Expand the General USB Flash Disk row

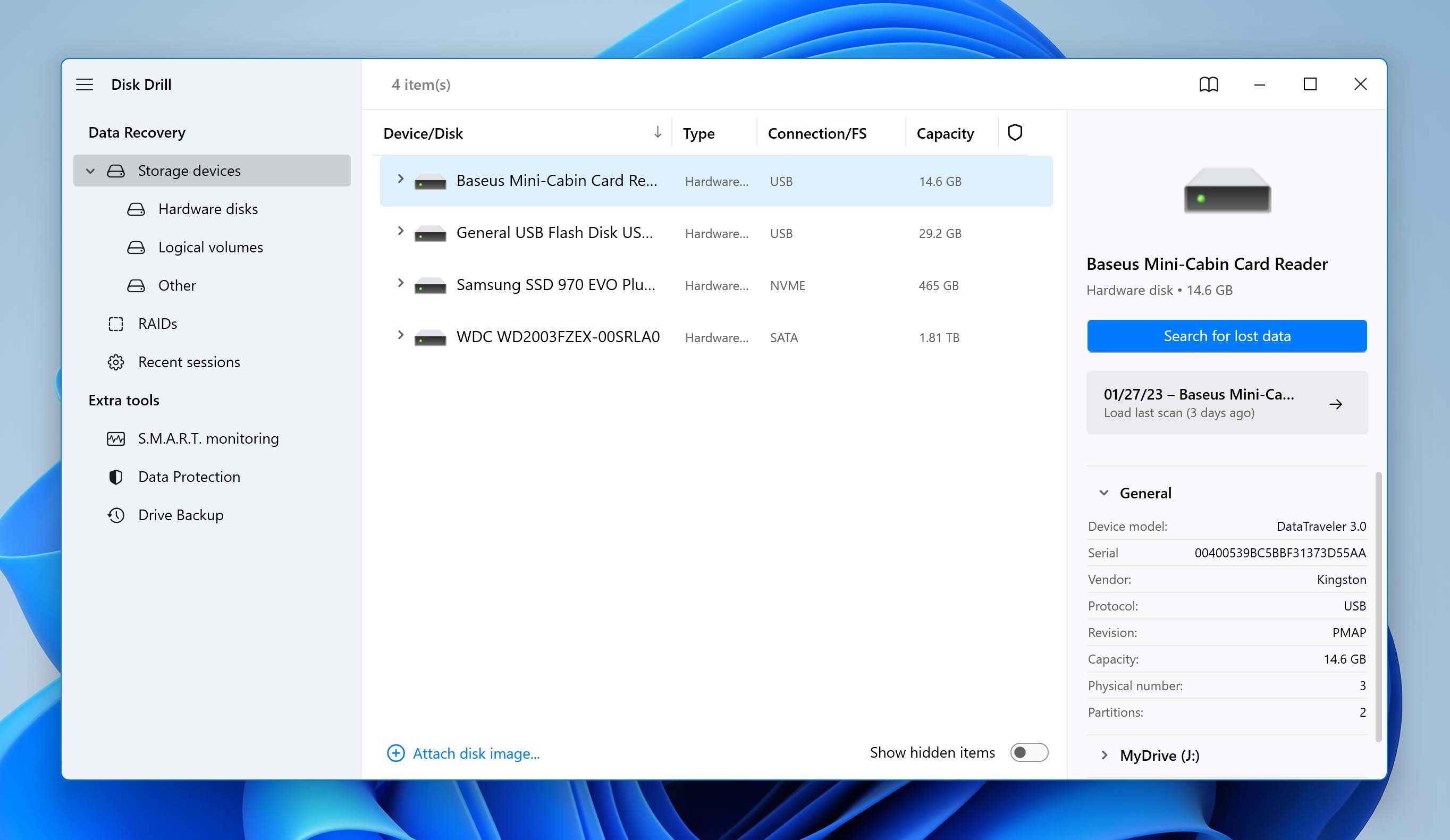(400, 232)
